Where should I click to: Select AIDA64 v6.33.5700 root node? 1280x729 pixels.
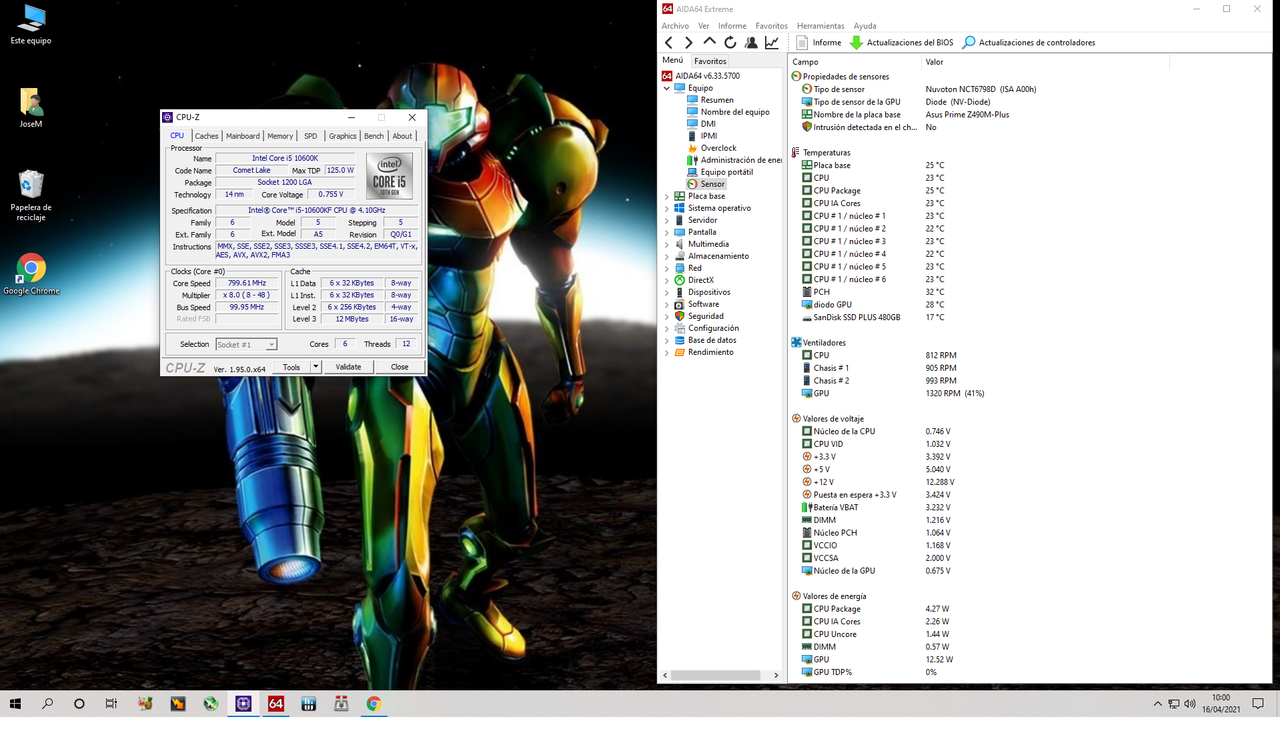[x=700, y=76]
